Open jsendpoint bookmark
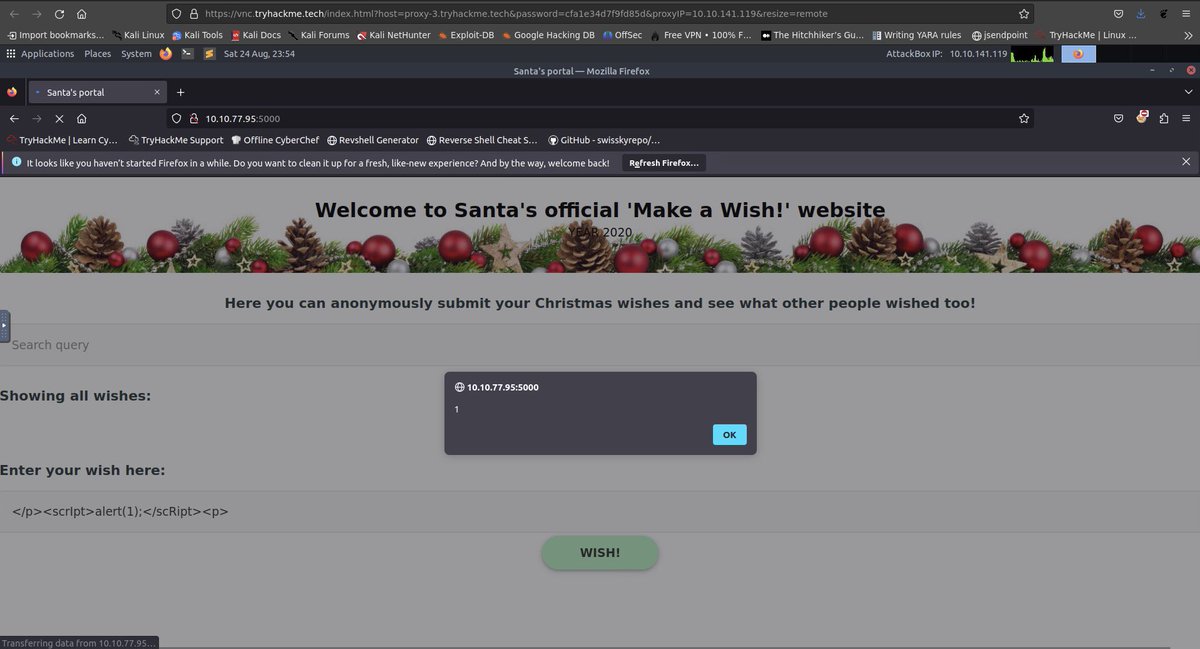Viewport: 1200px width, 649px height. pyautogui.click(x=999, y=35)
